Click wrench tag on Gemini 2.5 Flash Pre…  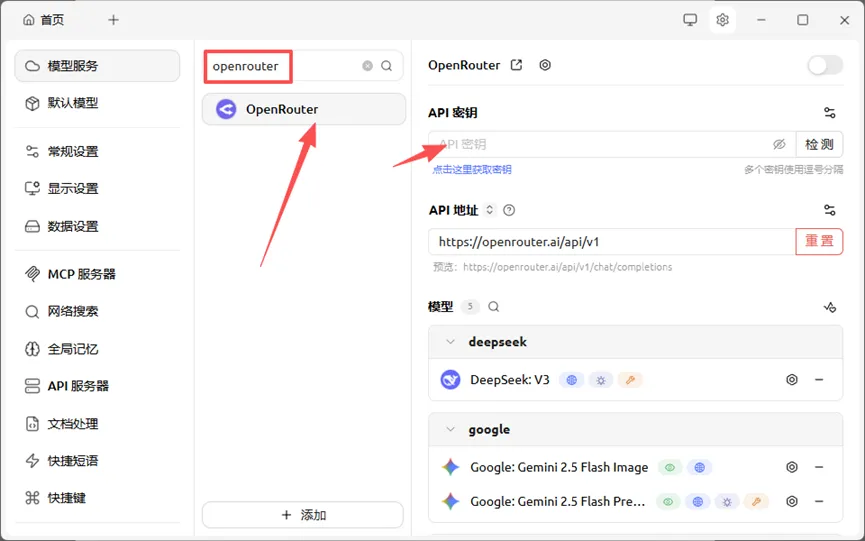click(x=756, y=502)
